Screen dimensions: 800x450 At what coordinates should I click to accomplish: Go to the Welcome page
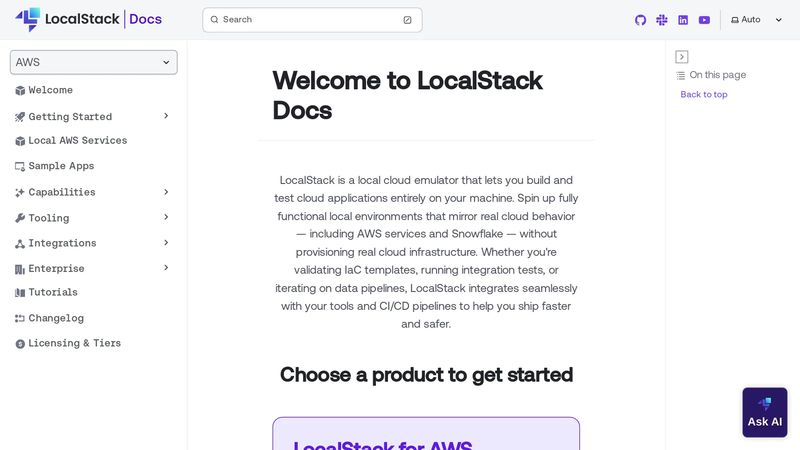[51, 90]
